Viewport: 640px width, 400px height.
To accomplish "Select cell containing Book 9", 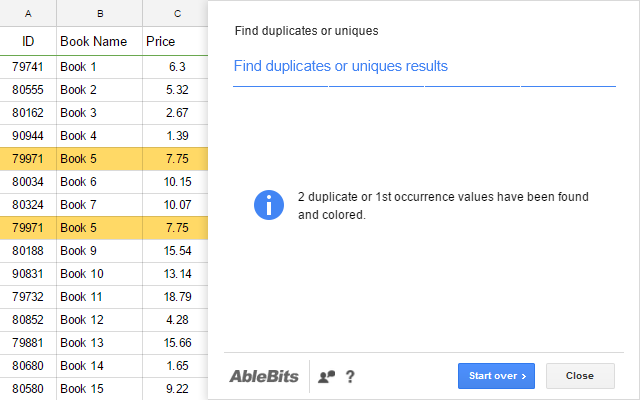I will (x=99, y=250).
